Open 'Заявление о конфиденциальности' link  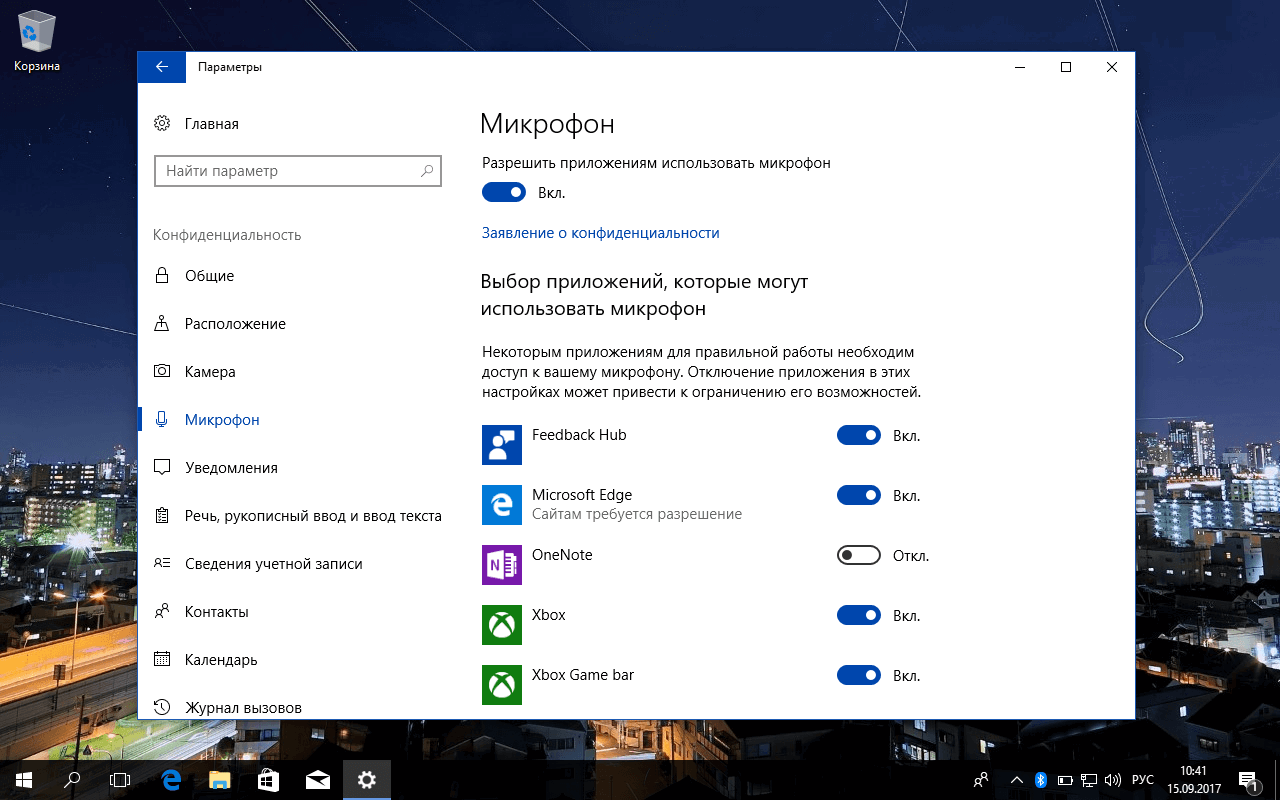tap(600, 233)
